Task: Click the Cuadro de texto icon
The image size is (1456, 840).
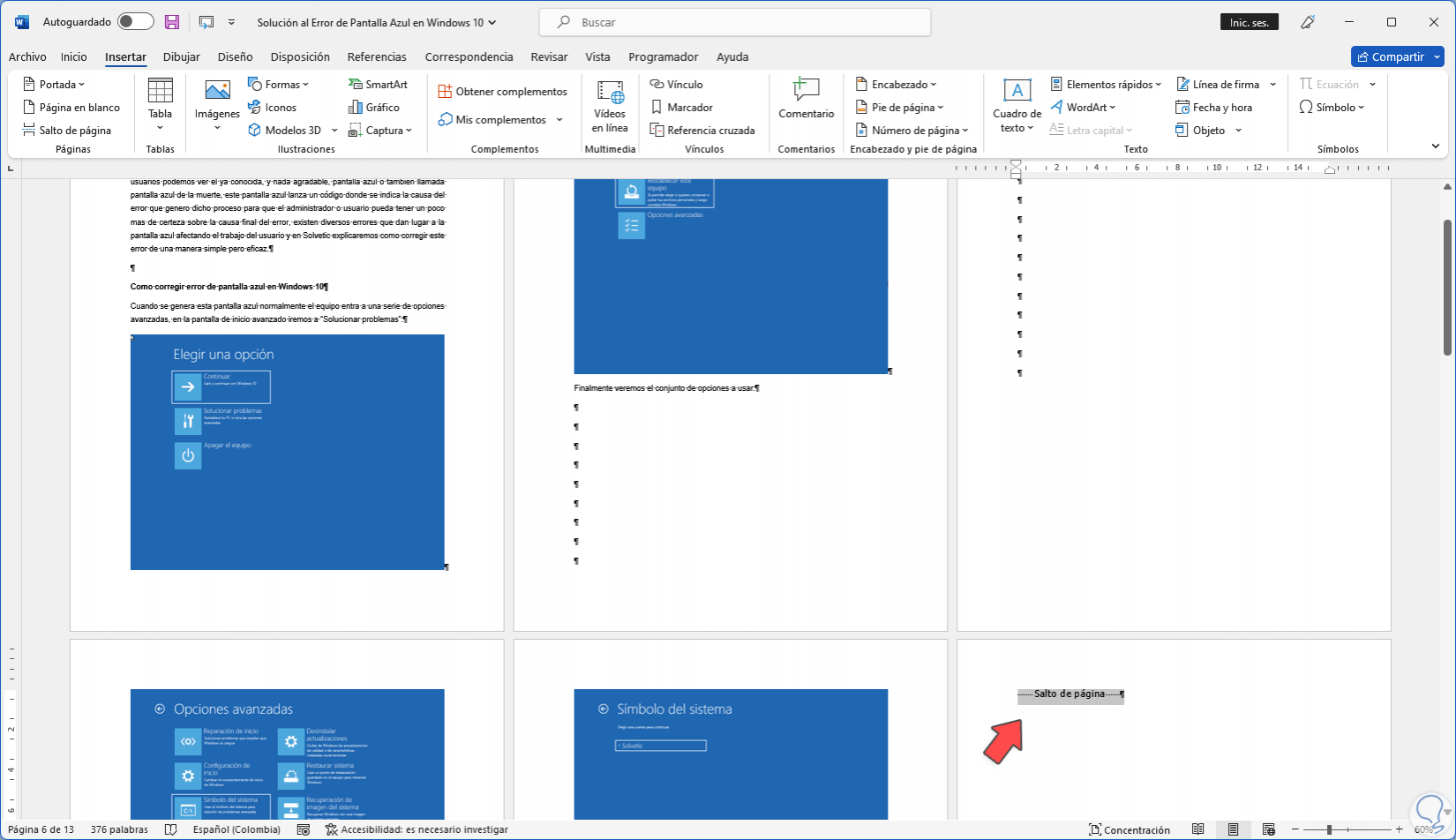Action: 1017,90
